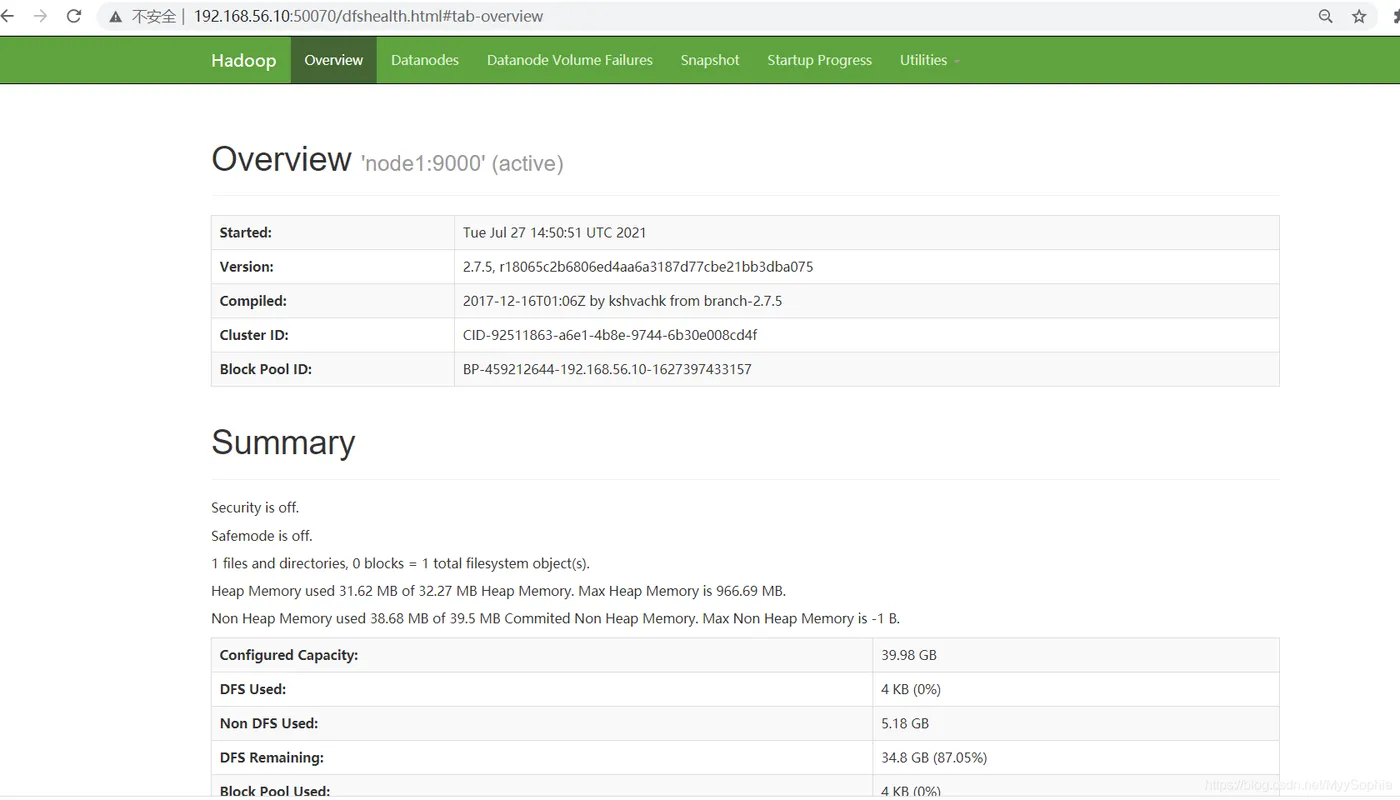
Task: Go to the Snapshot tab
Action: point(710,60)
